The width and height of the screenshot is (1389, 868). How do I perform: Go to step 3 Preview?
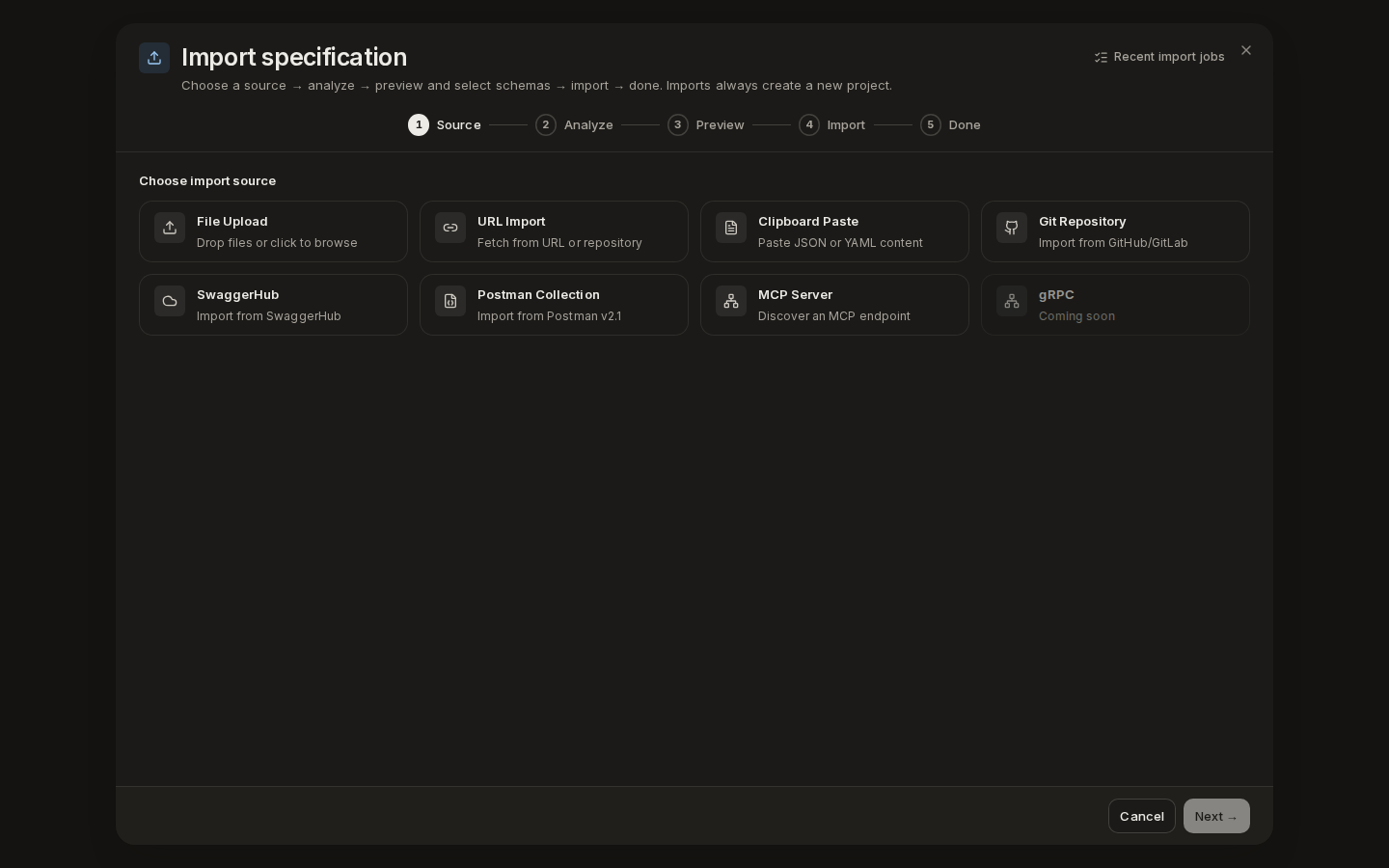(706, 124)
